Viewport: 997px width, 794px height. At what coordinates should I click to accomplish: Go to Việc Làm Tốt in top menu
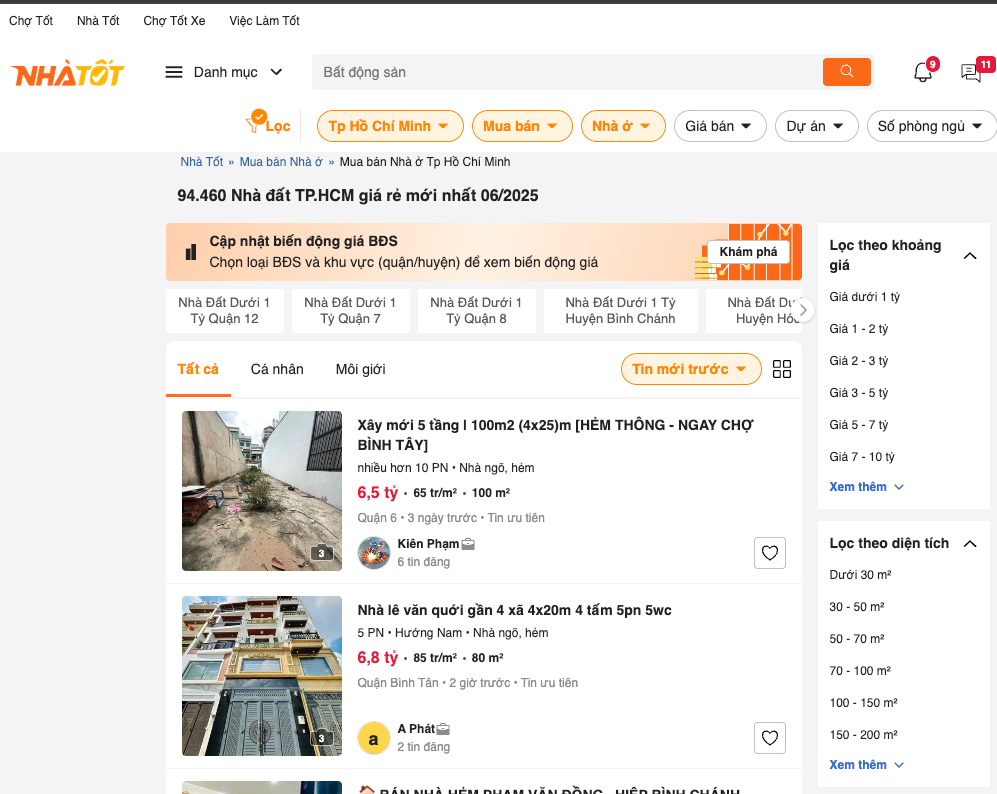[x=265, y=21]
